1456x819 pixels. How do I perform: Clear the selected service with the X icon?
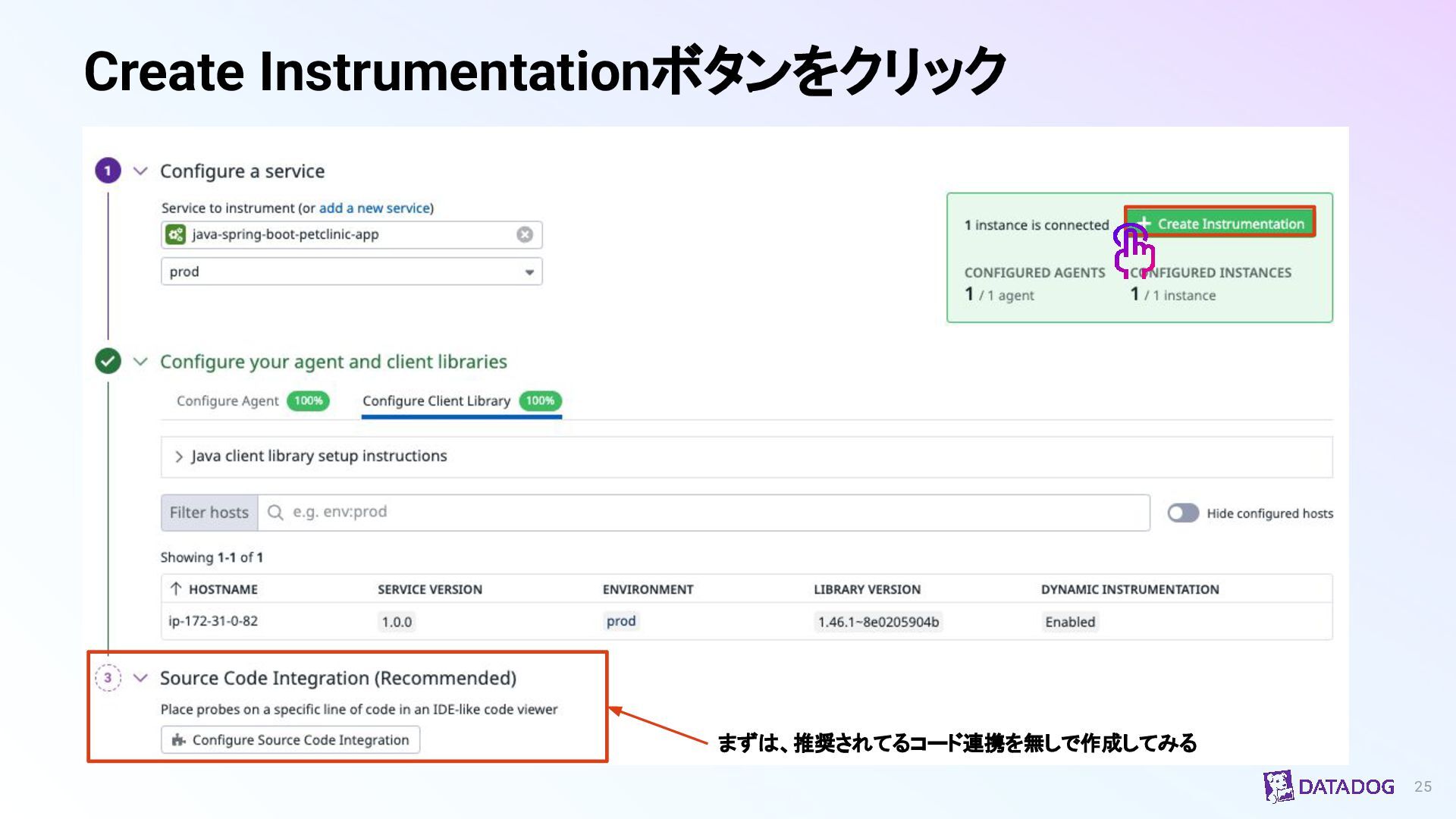coord(525,234)
